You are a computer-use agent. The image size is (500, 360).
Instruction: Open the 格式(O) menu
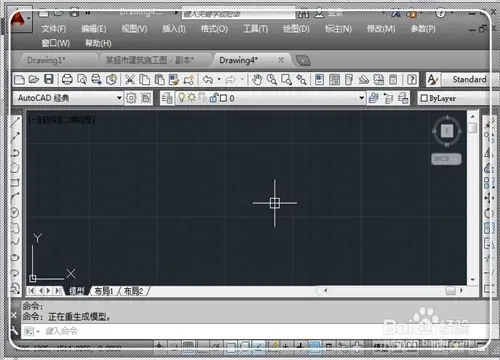pos(214,29)
